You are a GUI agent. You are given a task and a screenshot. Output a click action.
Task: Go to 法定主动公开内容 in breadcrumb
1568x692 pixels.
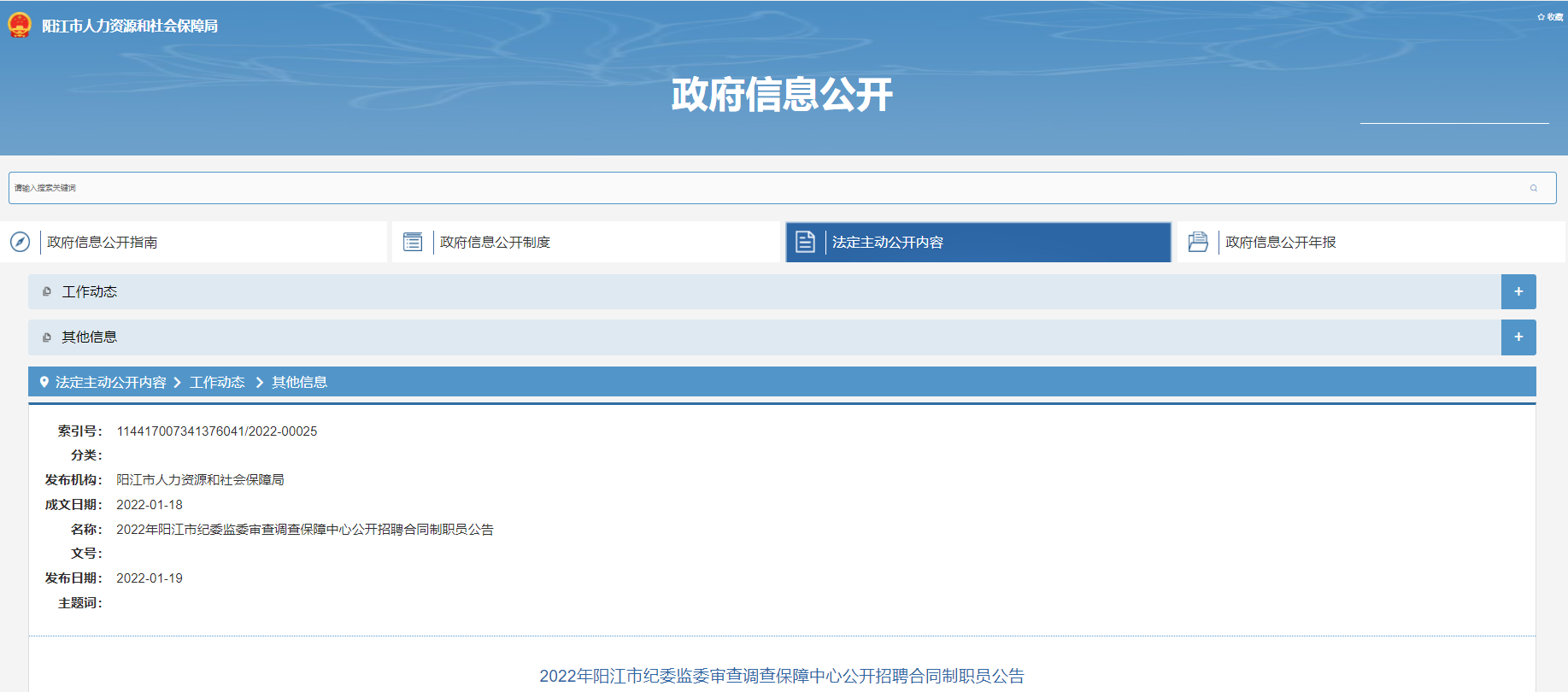click(x=111, y=382)
